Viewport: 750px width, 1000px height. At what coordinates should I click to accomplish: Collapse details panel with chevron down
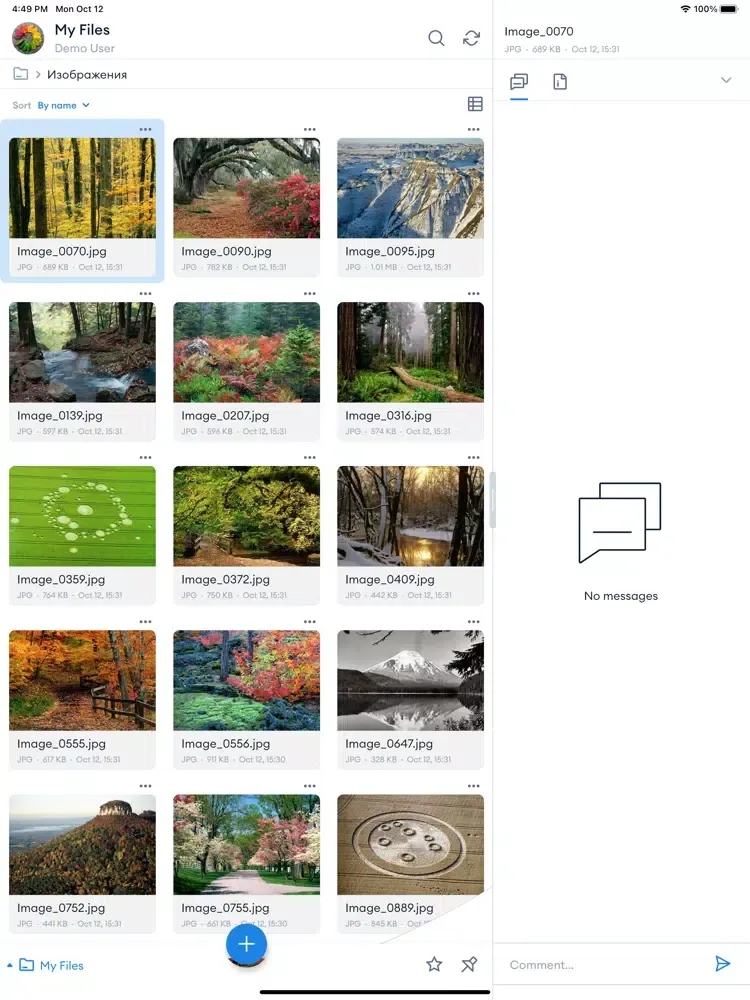point(726,80)
